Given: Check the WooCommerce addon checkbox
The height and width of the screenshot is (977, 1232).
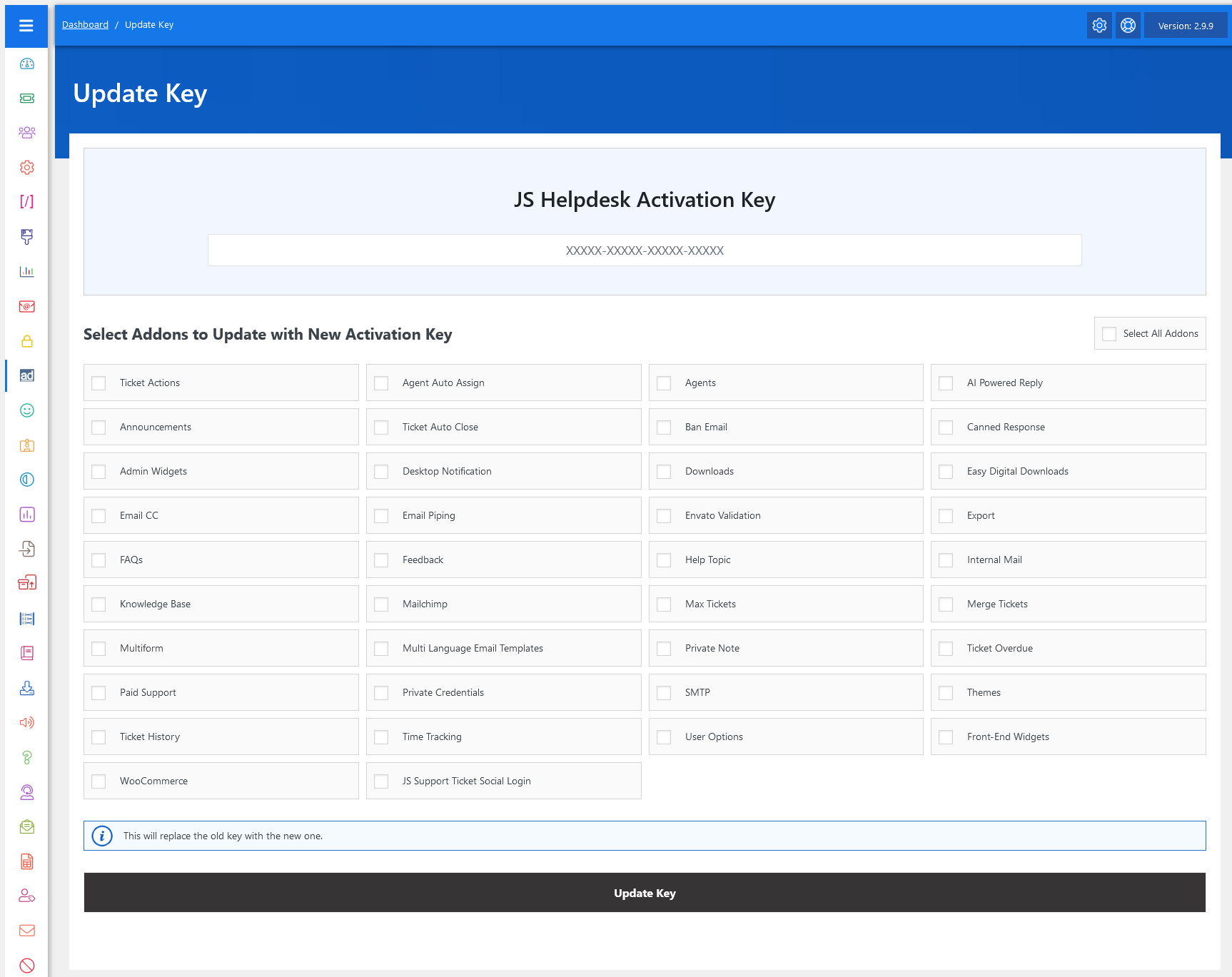Looking at the screenshot, I should 99,781.
